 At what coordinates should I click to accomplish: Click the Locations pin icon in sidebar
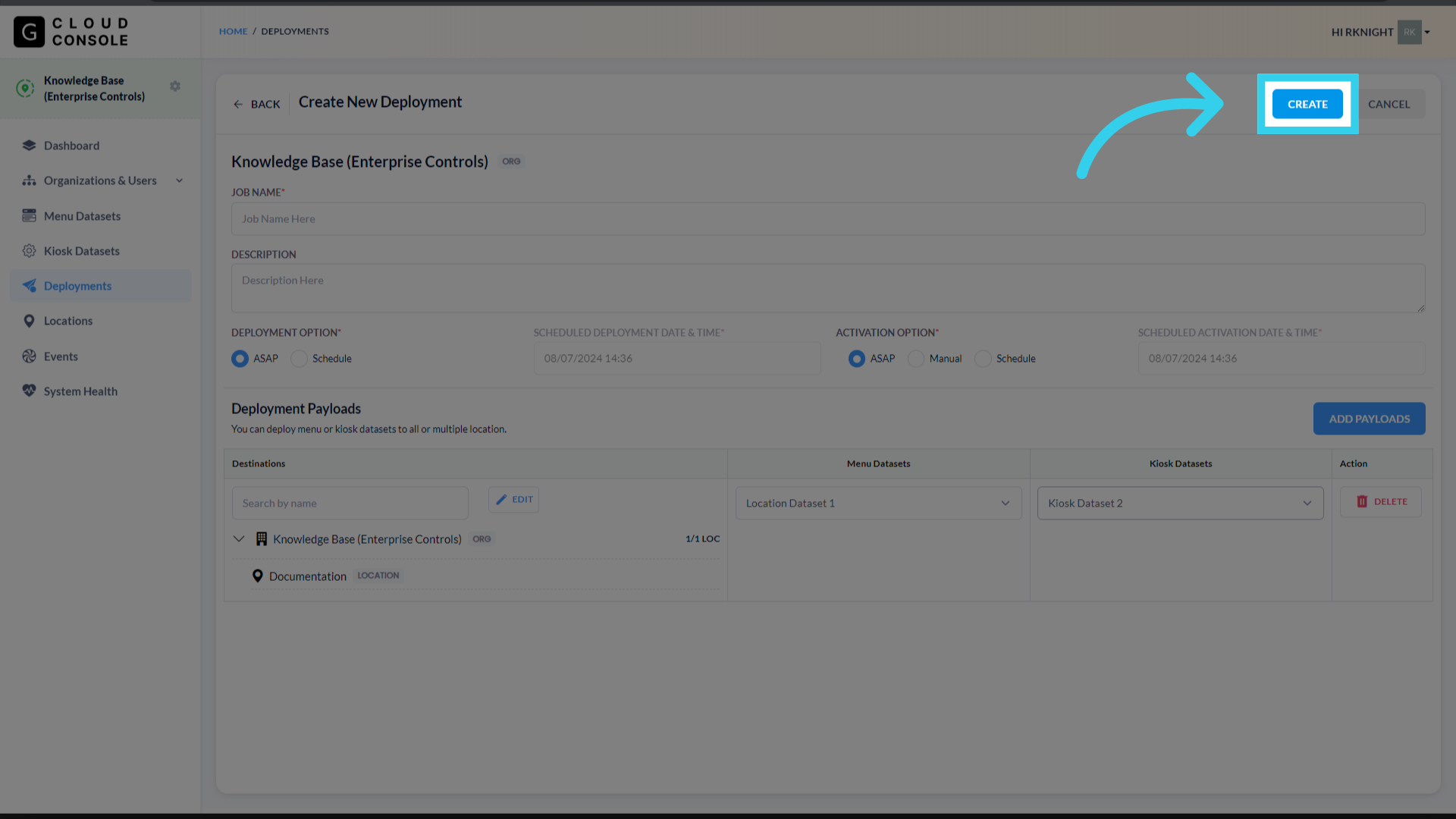coord(29,321)
